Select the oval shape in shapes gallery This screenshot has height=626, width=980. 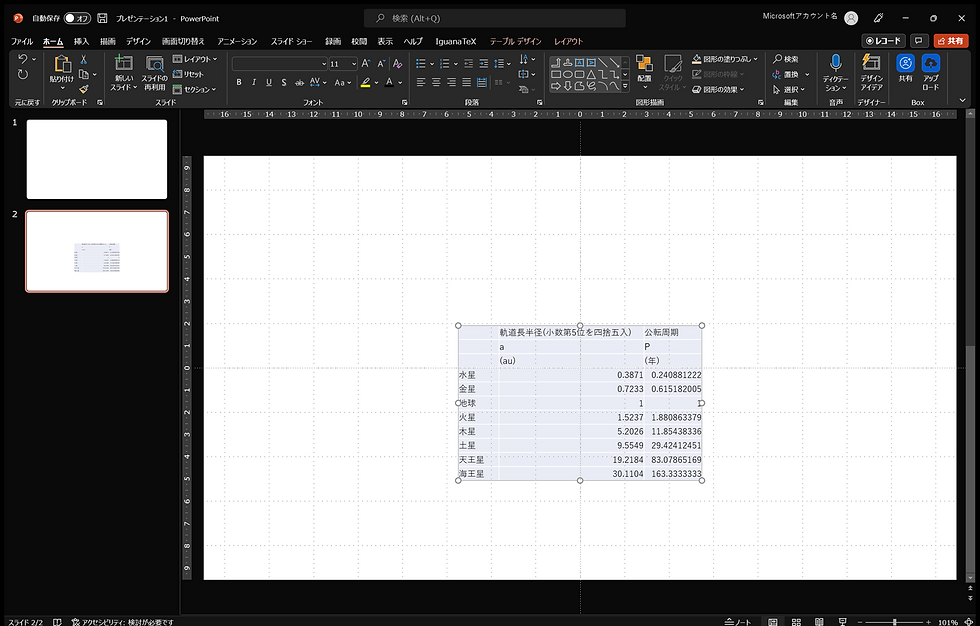[568, 74]
